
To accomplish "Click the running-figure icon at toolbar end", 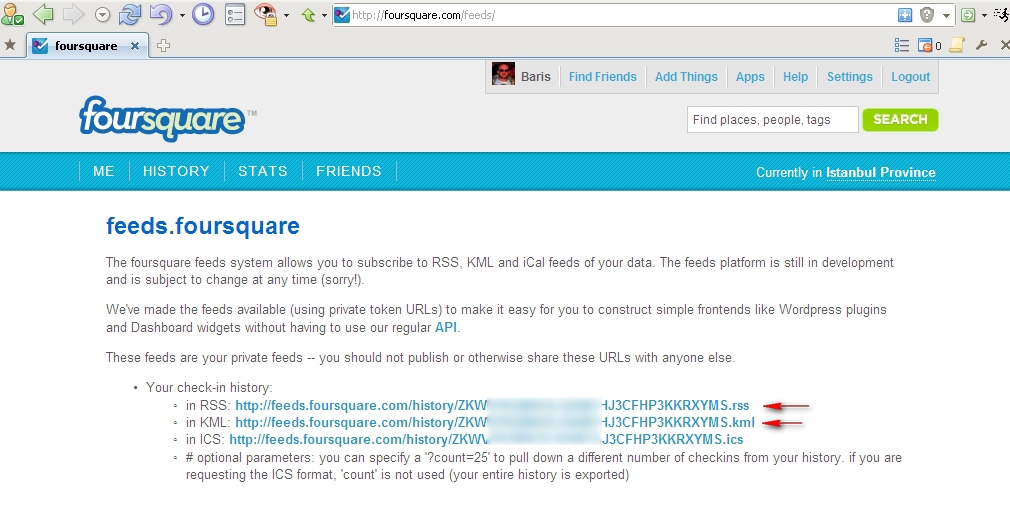I will (x=1002, y=14).
